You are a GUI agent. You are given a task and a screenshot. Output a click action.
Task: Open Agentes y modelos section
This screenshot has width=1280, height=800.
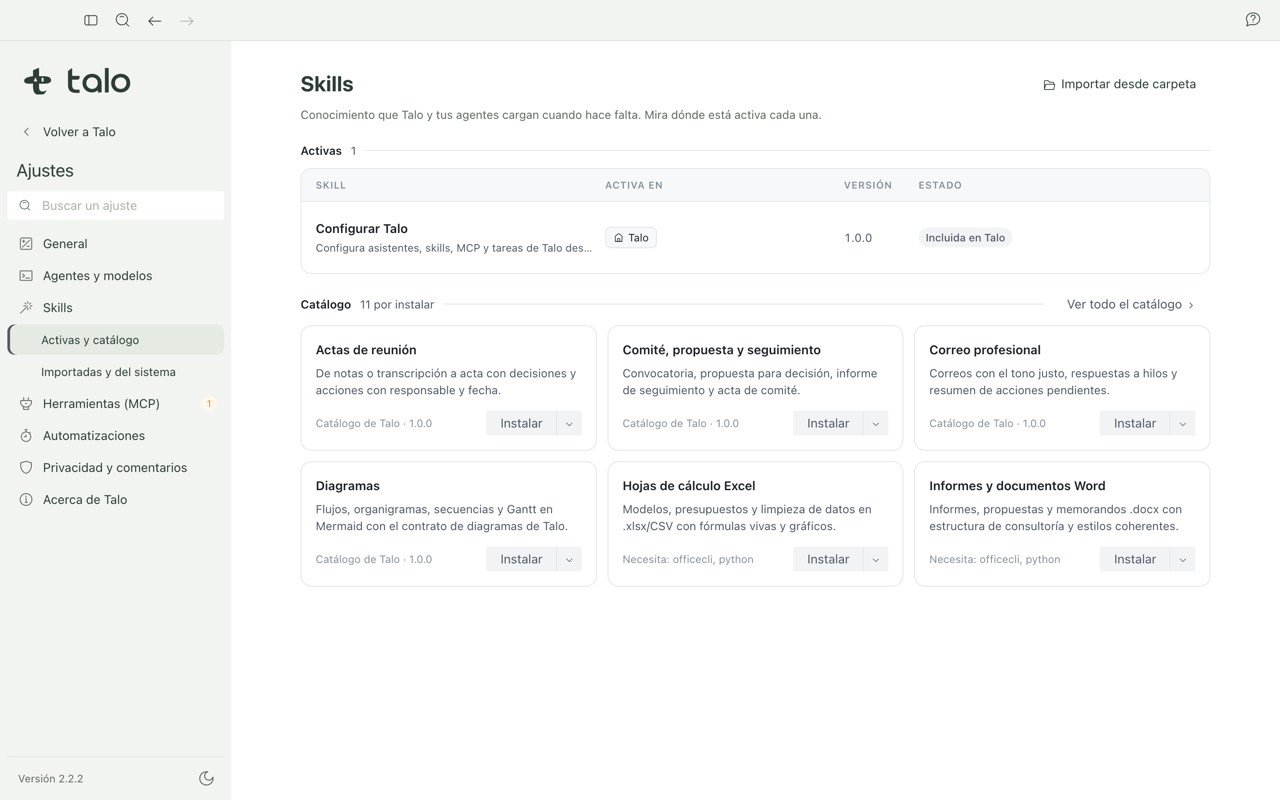coord(116,276)
